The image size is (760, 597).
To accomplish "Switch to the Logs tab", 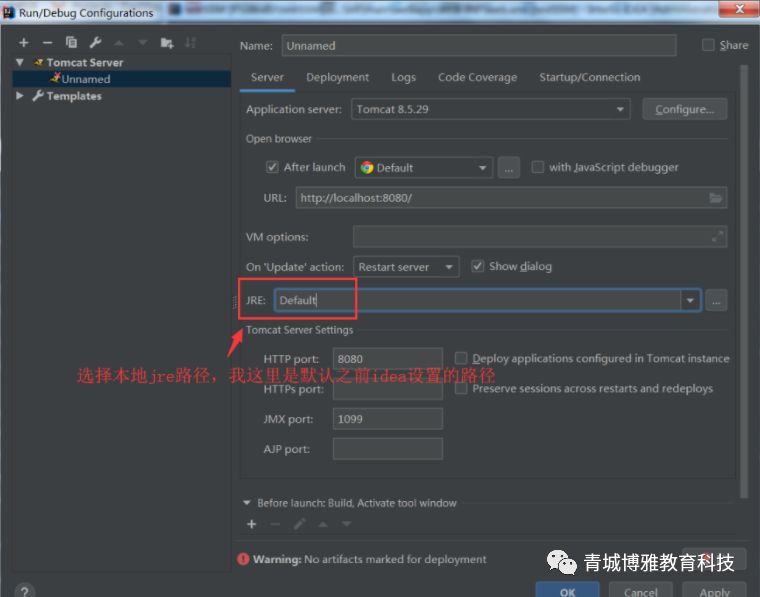I will point(403,78).
